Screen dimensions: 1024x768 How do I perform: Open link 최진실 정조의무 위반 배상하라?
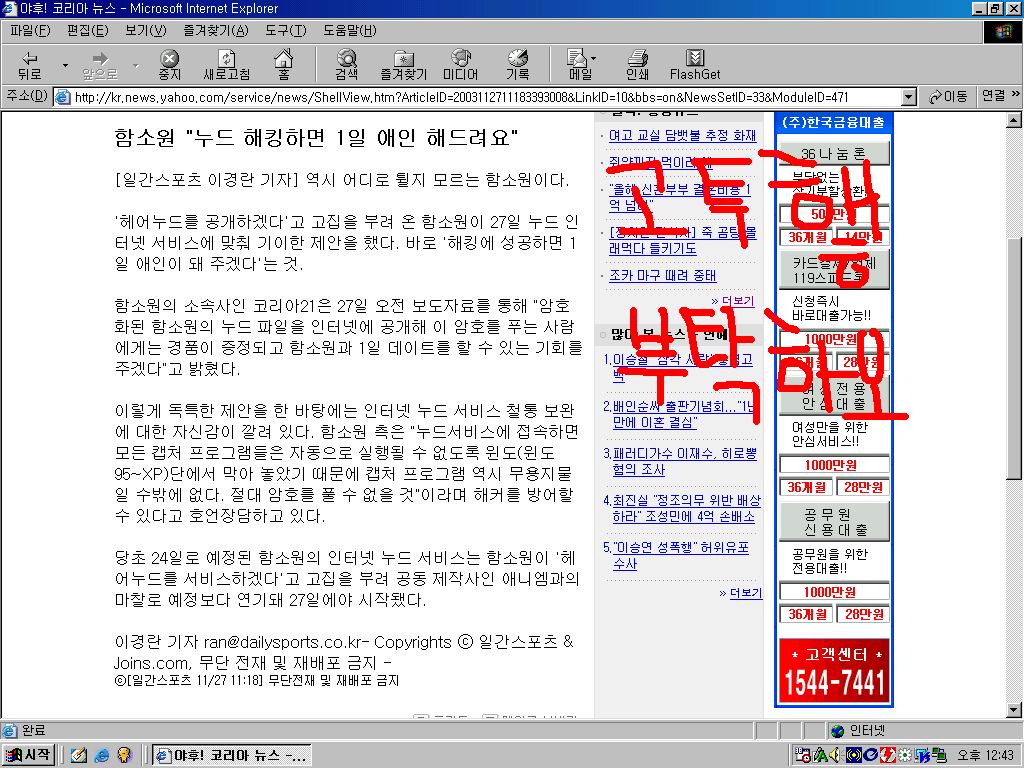click(x=687, y=508)
